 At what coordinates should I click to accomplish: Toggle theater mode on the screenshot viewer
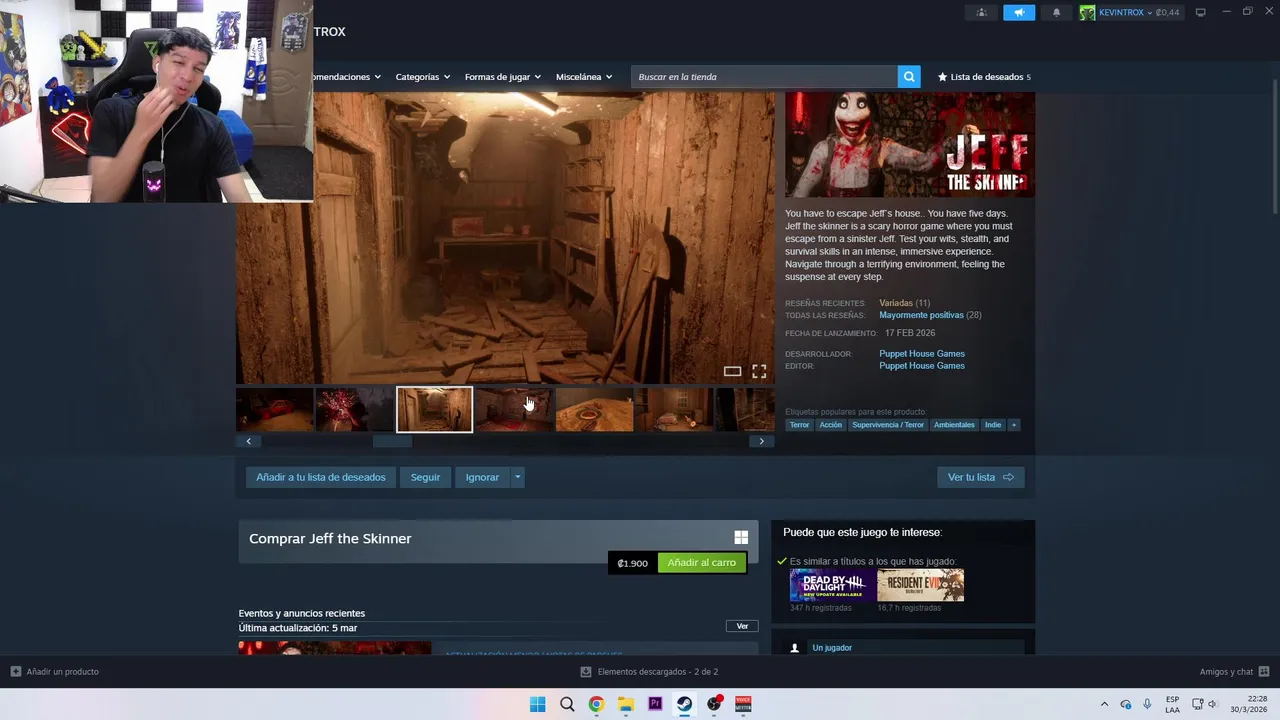pos(732,372)
